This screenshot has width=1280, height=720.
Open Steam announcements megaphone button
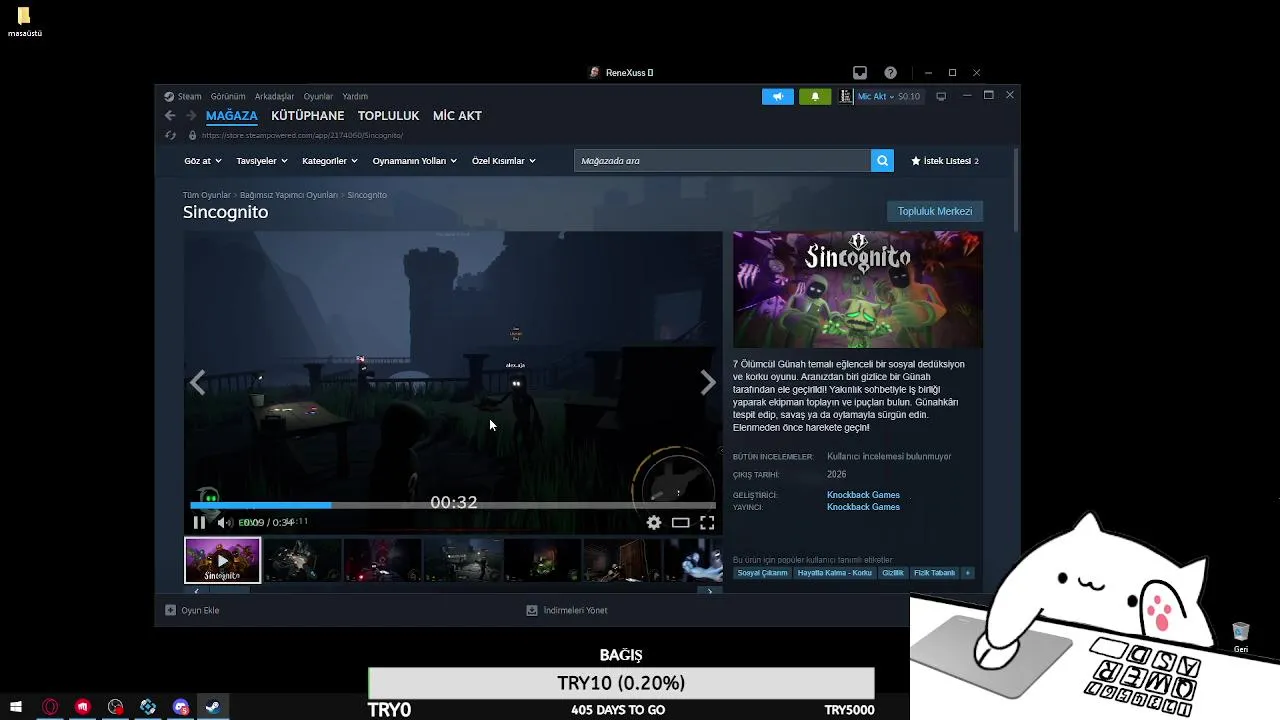[x=777, y=96]
